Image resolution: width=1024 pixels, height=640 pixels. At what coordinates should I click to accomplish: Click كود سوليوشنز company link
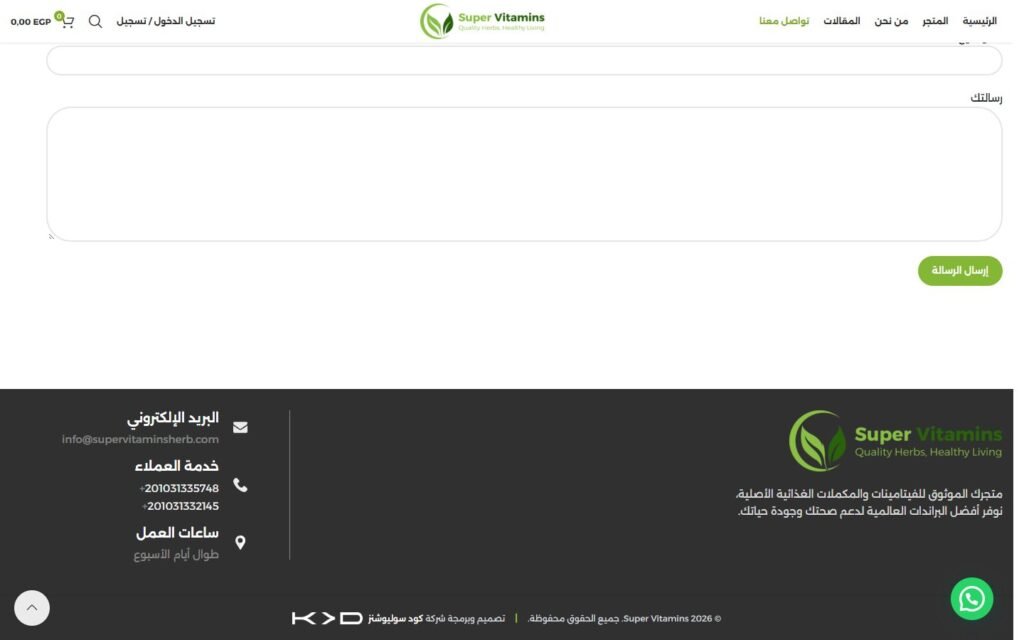pos(396,618)
